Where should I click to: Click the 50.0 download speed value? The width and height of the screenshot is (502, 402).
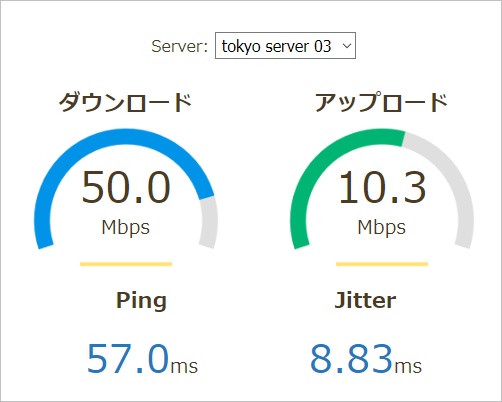tap(126, 187)
